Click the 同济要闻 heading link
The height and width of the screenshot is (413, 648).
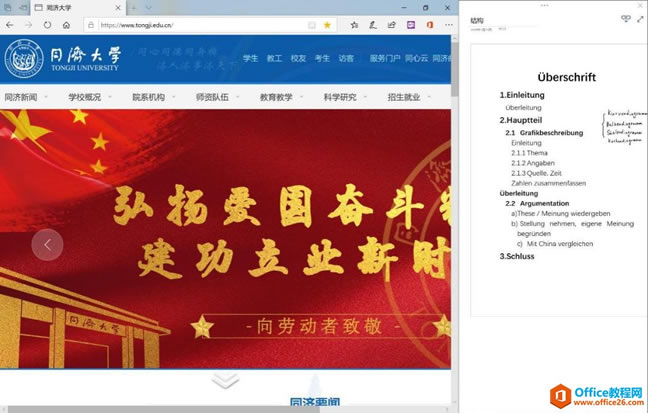[x=315, y=403]
